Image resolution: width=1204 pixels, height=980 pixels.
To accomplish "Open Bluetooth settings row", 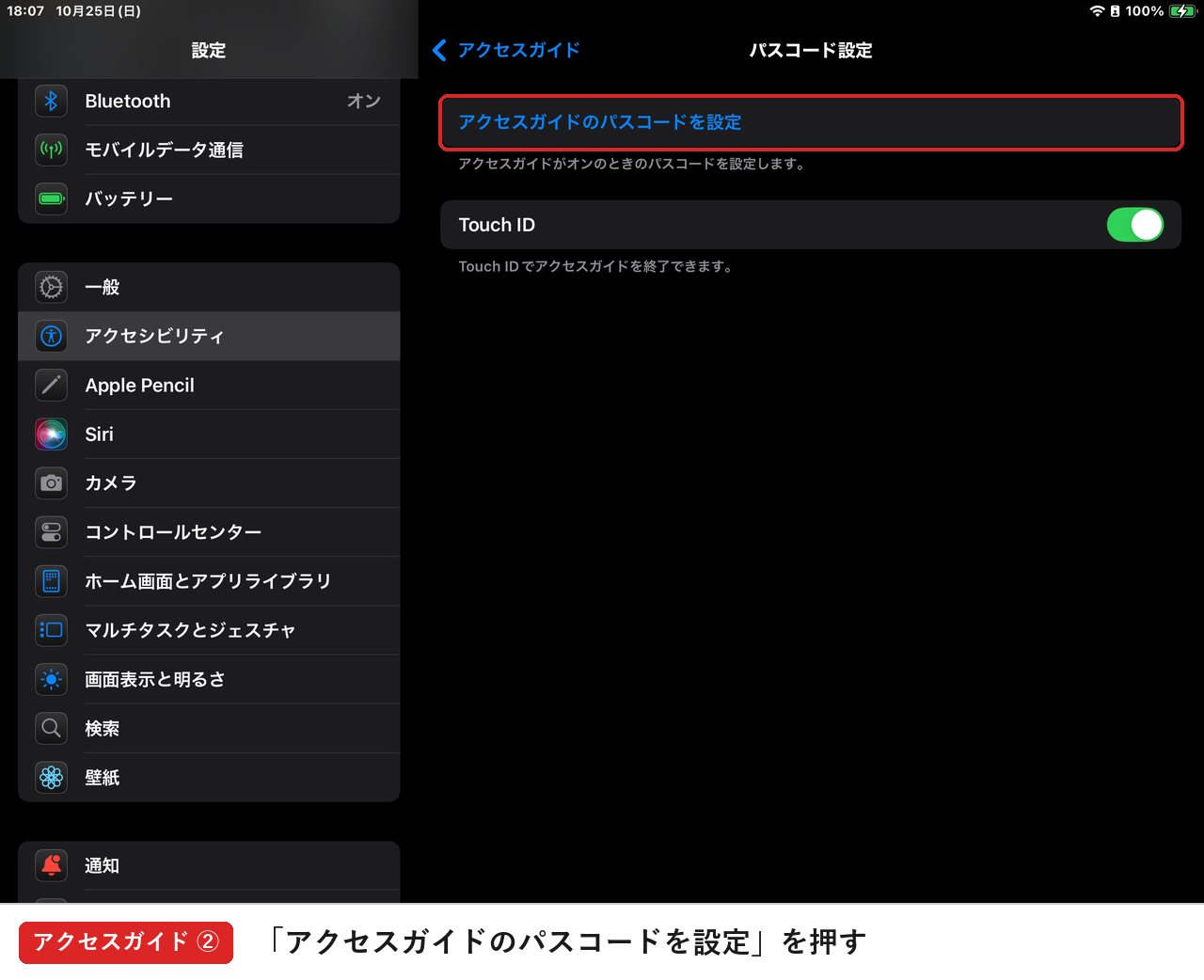I will pyautogui.click(x=209, y=101).
